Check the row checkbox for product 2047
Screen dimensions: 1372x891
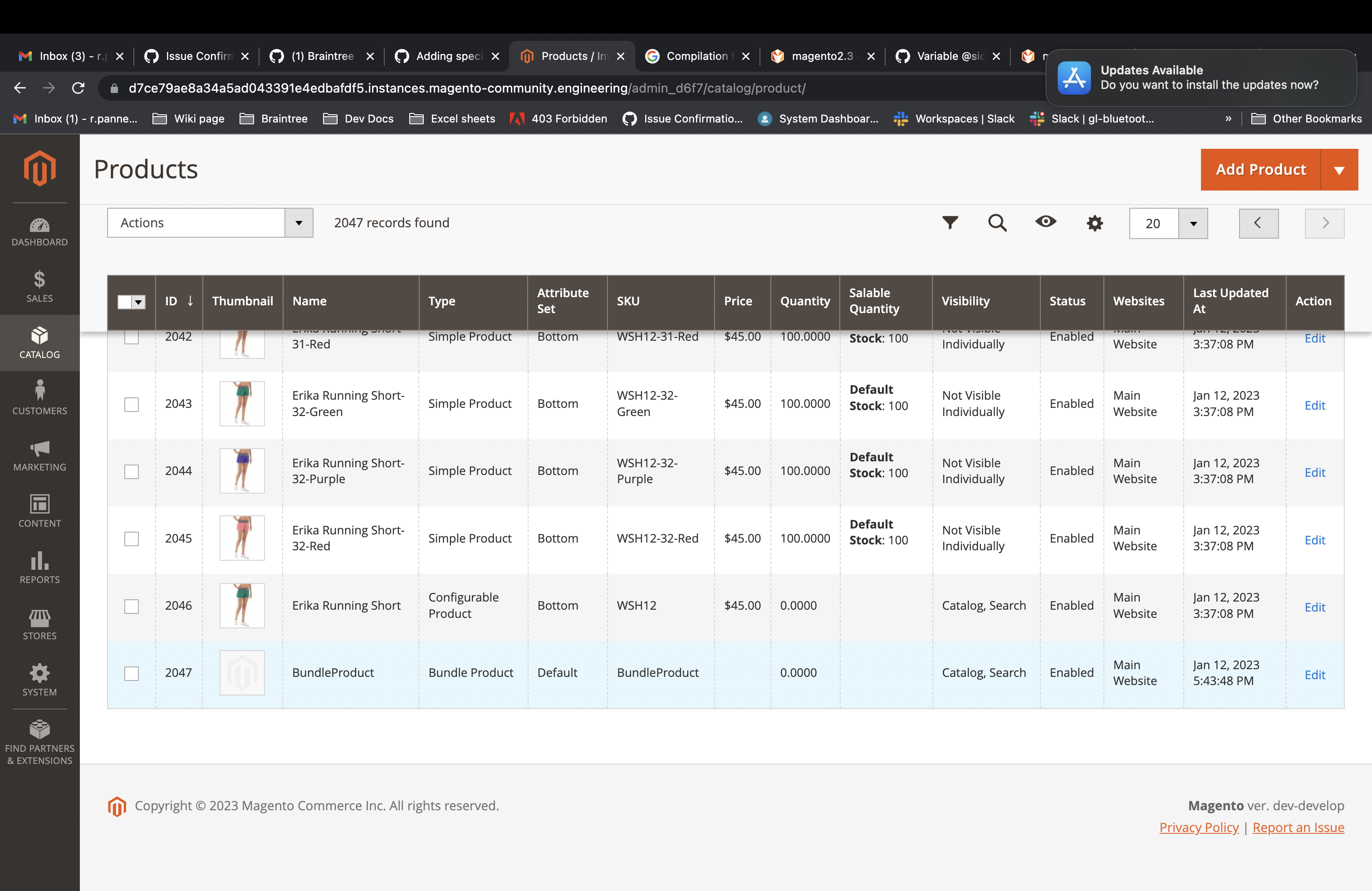[132, 673]
